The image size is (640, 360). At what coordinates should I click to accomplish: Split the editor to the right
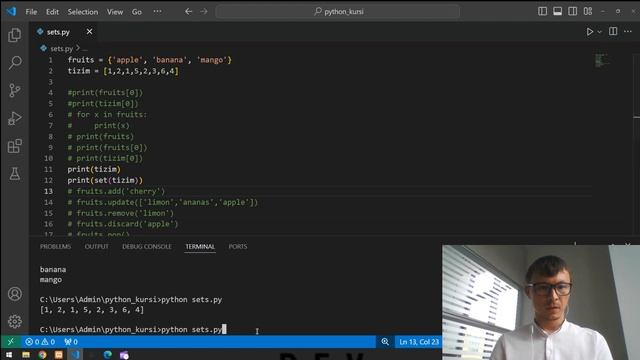tap(613, 31)
